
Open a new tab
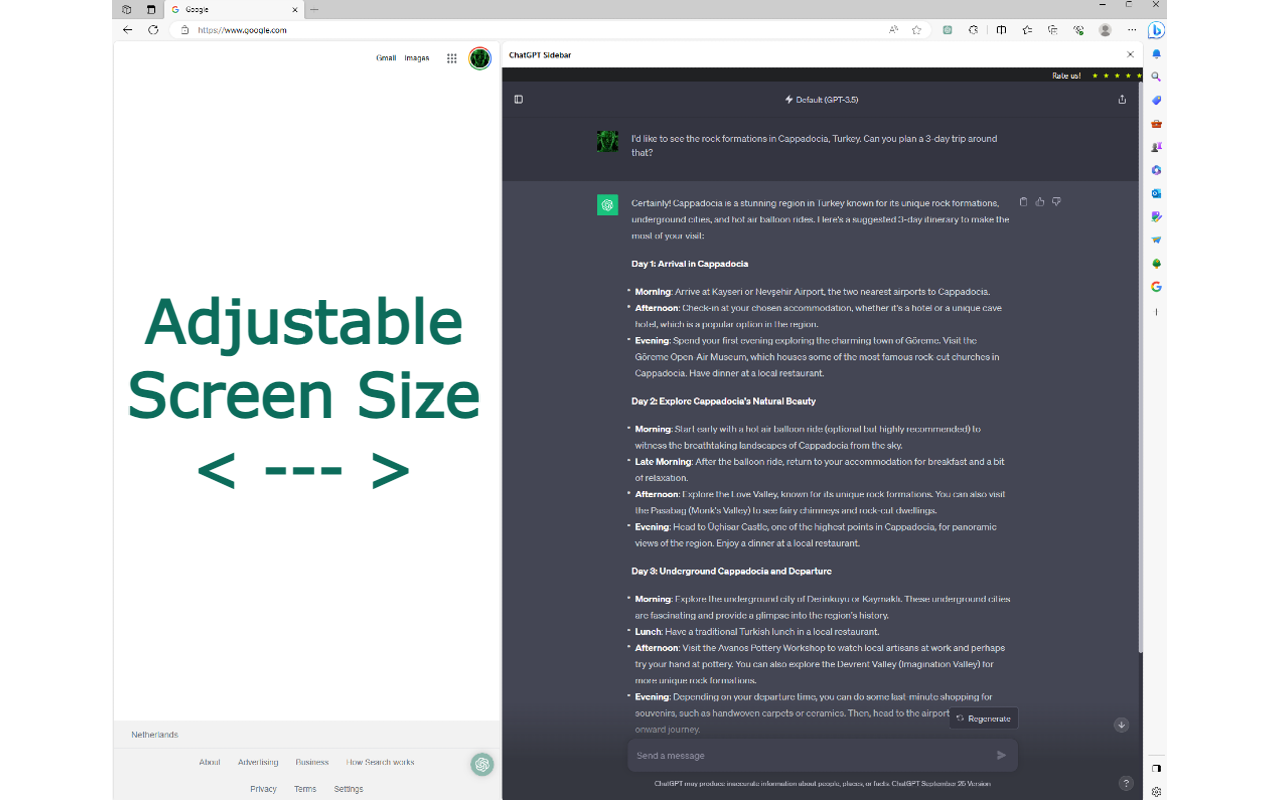click(x=314, y=9)
